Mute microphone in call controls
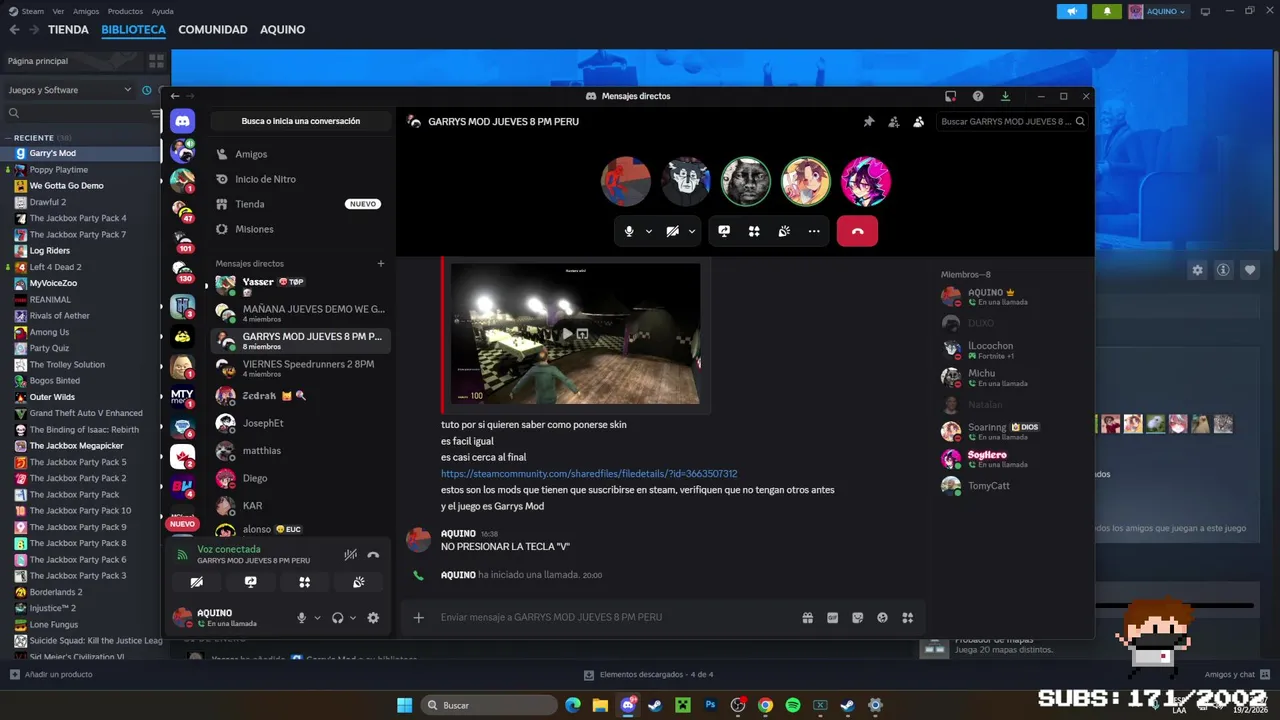Image resolution: width=1280 pixels, height=720 pixels. (x=629, y=231)
